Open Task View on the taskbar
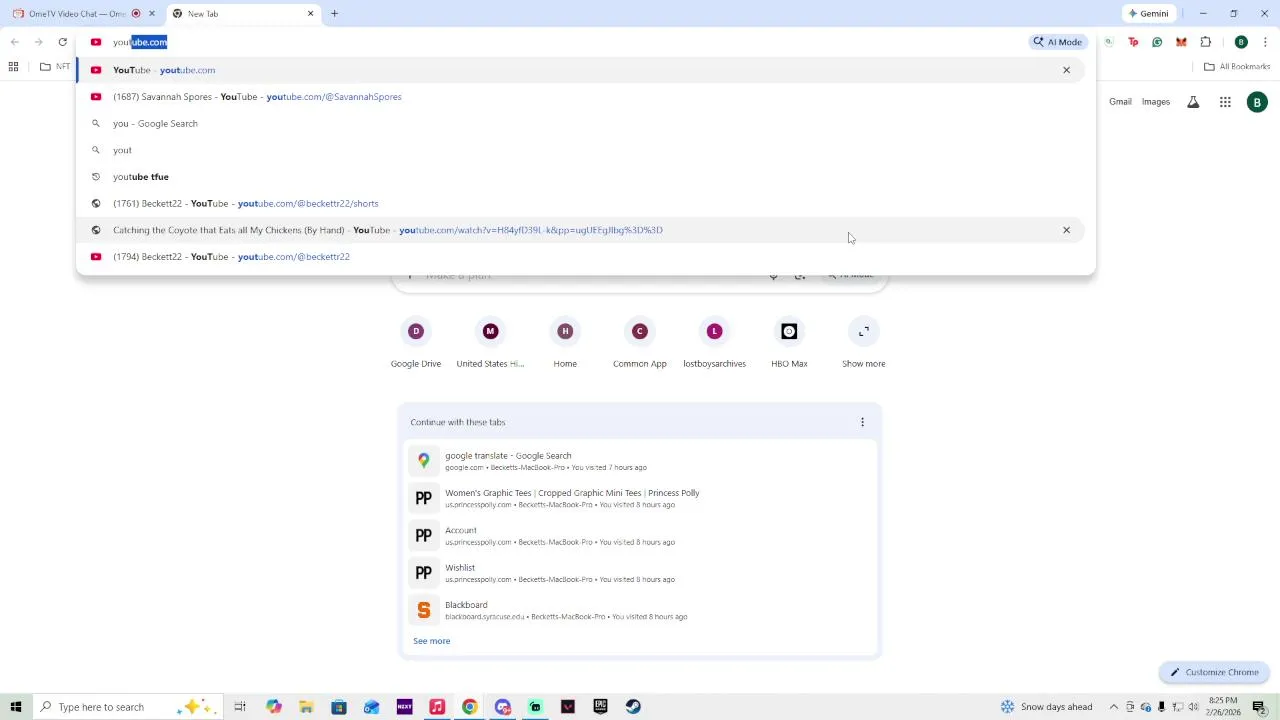The image size is (1280, 720). click(240, 707)
